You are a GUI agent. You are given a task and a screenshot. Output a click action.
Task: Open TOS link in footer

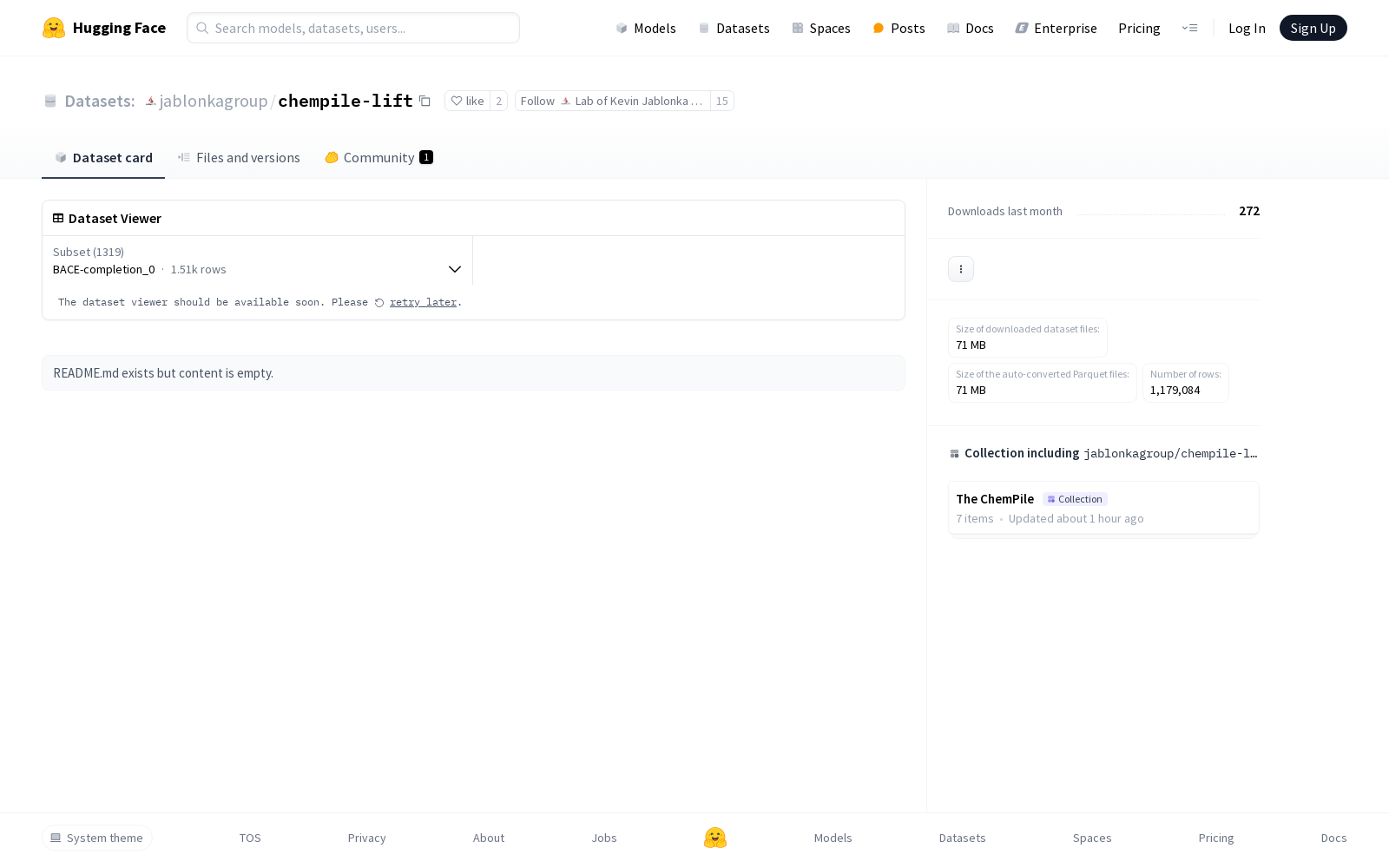pos(250,838)
